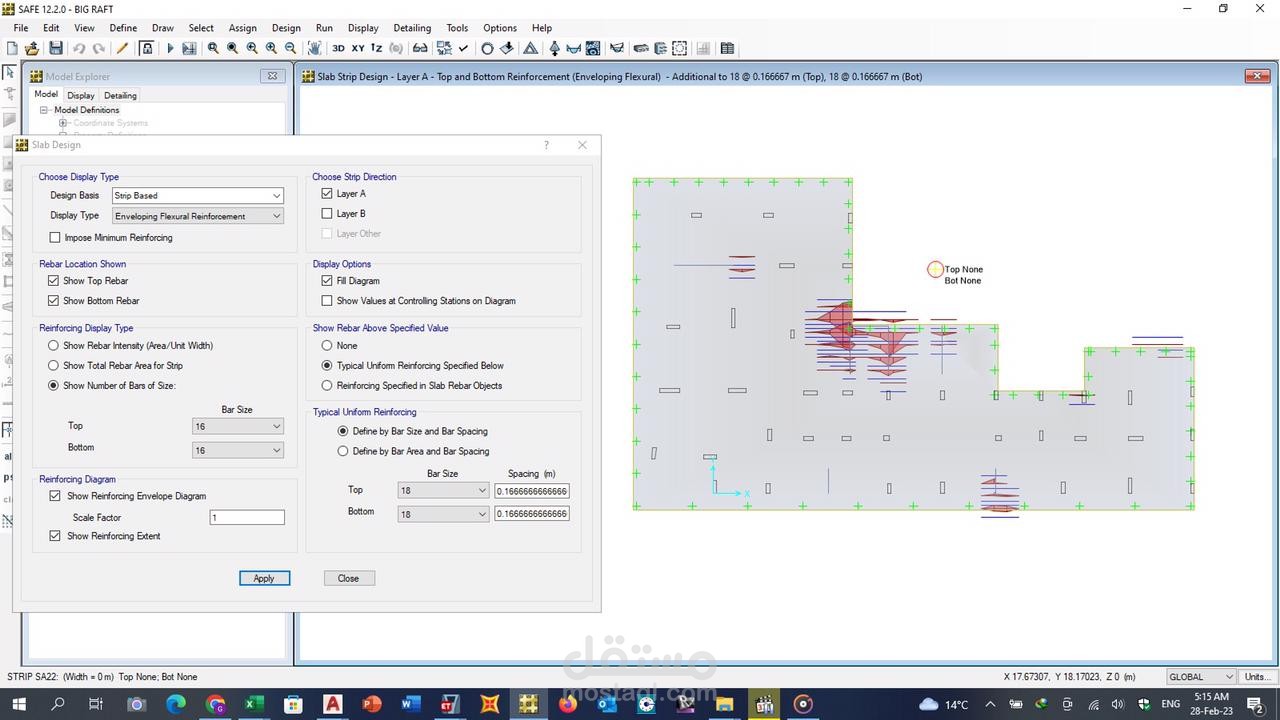Check Layer B strip direction

click(327, 214)
